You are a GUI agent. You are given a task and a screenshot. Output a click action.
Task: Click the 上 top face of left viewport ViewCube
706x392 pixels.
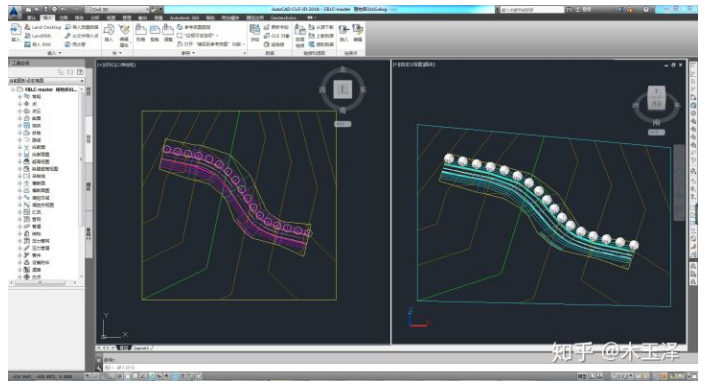pyautogui.click(x=343, y=89)
